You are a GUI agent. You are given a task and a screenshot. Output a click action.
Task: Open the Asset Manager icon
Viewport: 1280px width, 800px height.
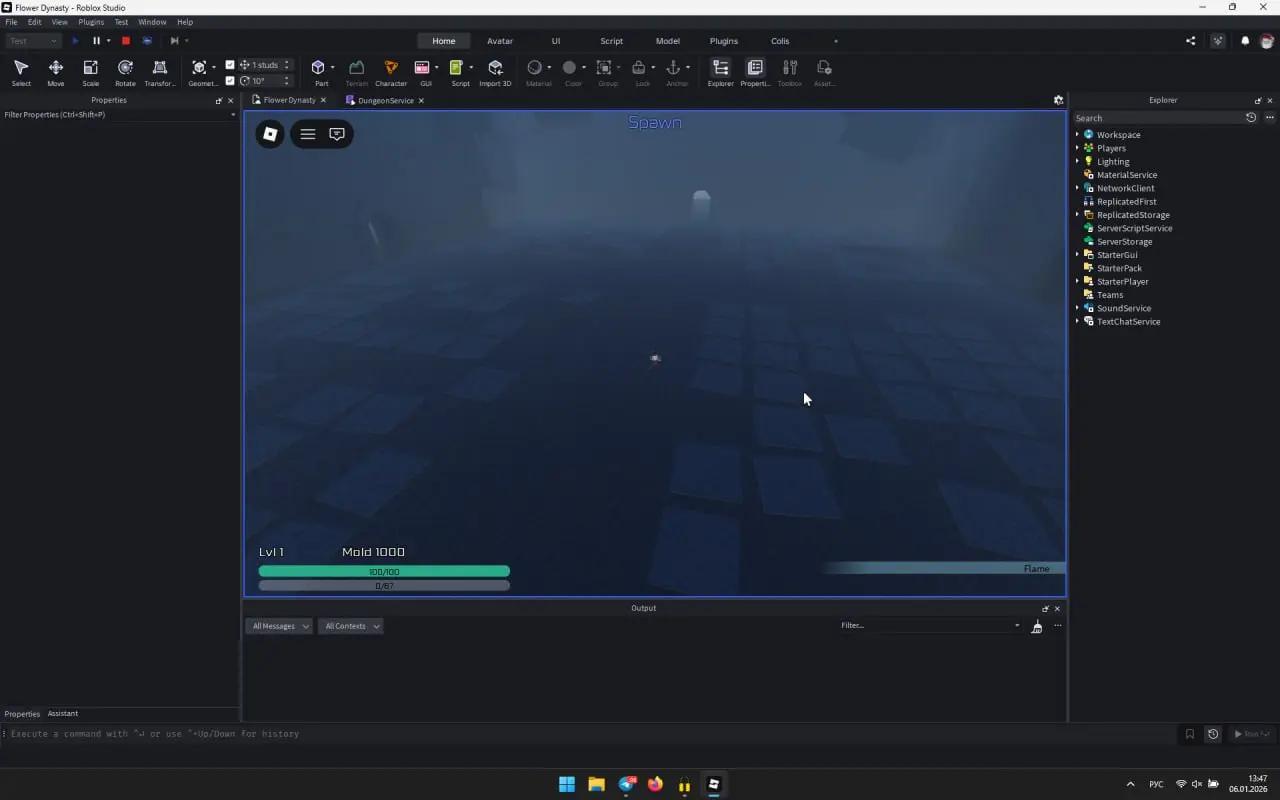click(824, 72)
